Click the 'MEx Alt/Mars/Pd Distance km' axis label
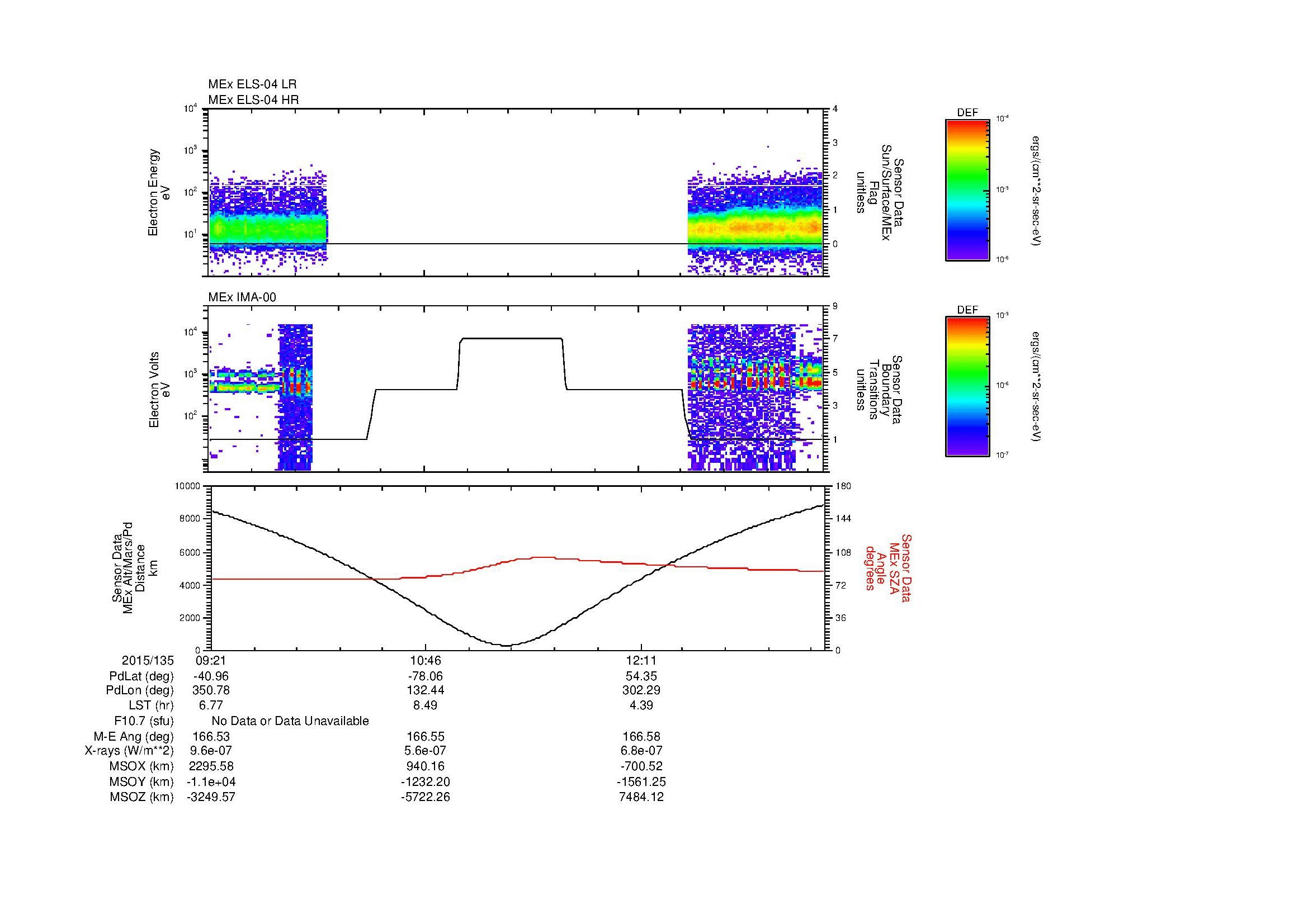Image resolution: width=1308 pixels, height=924 pixels. (x=134, y=567)
